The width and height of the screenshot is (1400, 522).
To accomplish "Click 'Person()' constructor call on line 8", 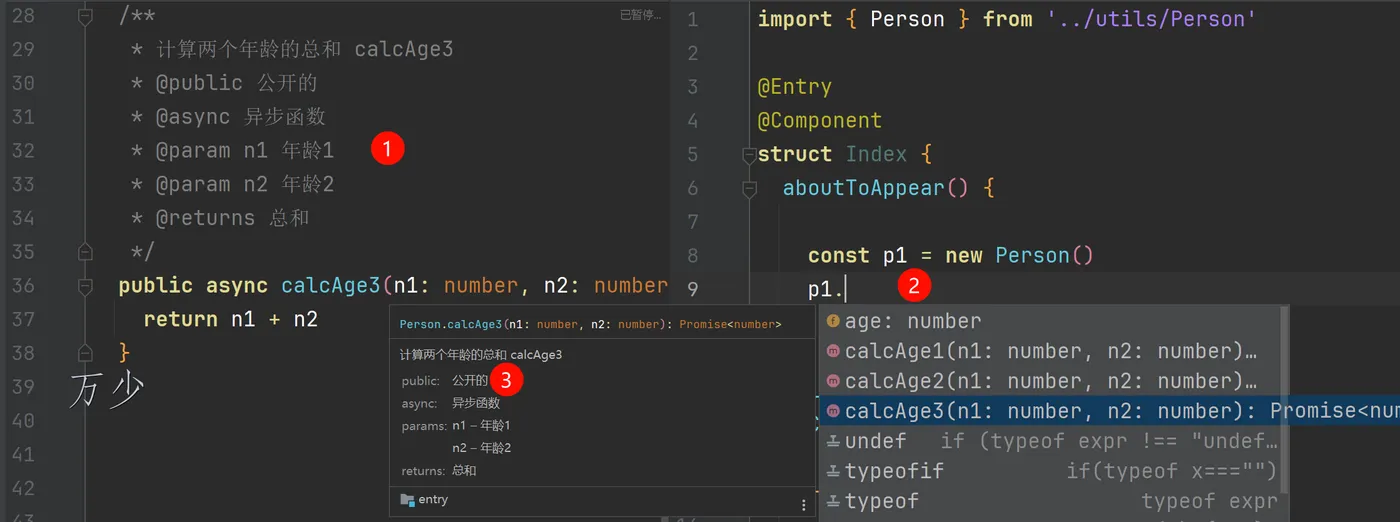I will pos(1045,256).
